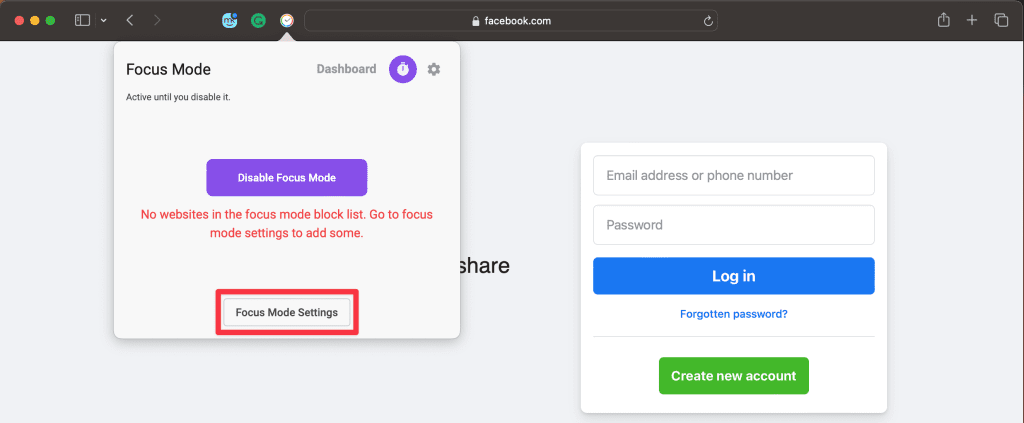The image size is (1024, 423).
Task: Click the Log in button
Action: coord(733,276)
